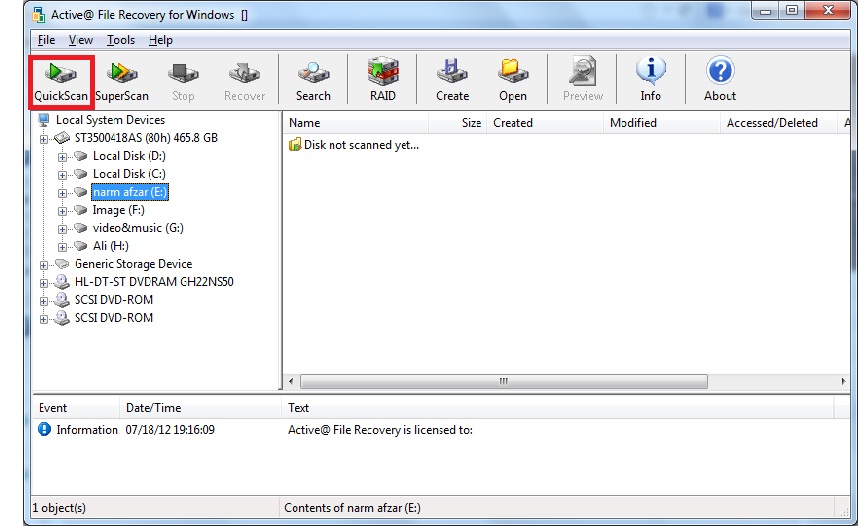
Task: Open the RAID toolbar option
Action: pyautogui.click(x=382, y=81)
